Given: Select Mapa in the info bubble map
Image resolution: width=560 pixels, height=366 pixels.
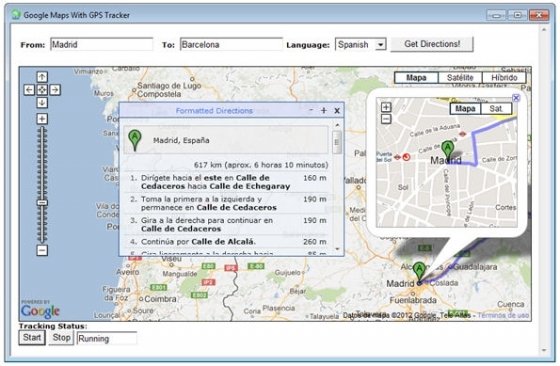Looking at the screenshot, I should [465, 109].
